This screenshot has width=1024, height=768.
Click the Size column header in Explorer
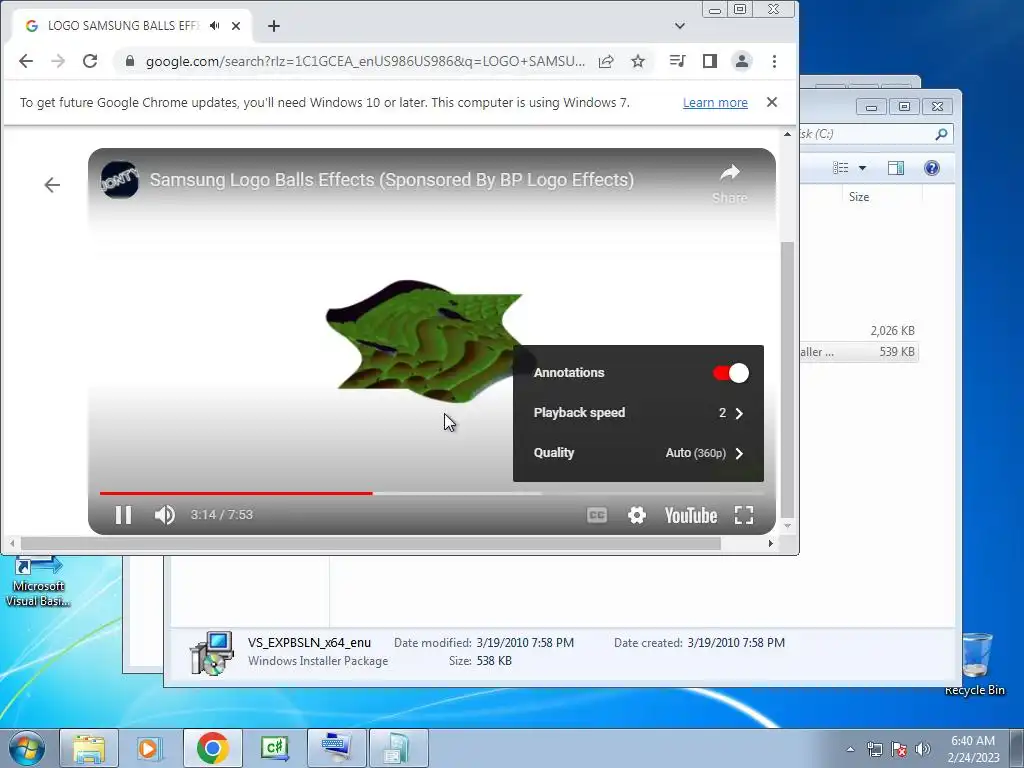(x=859, y=197)
